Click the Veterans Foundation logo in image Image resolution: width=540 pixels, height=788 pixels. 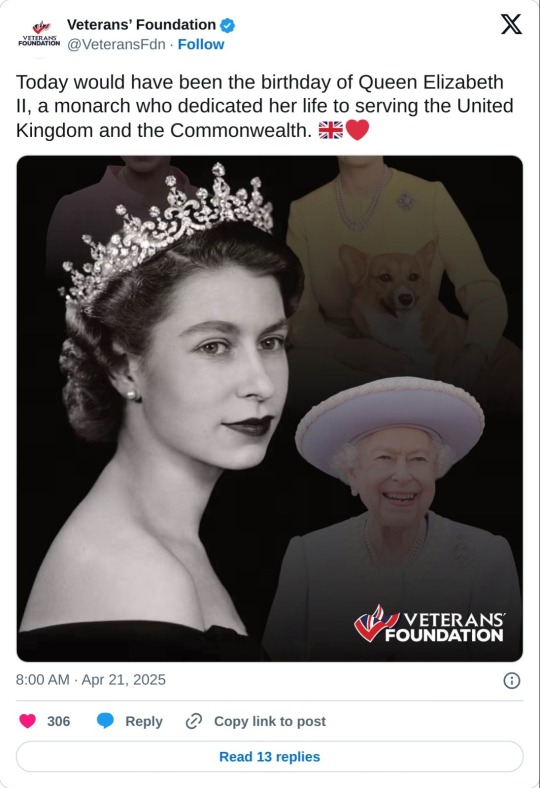coord(428,625)
